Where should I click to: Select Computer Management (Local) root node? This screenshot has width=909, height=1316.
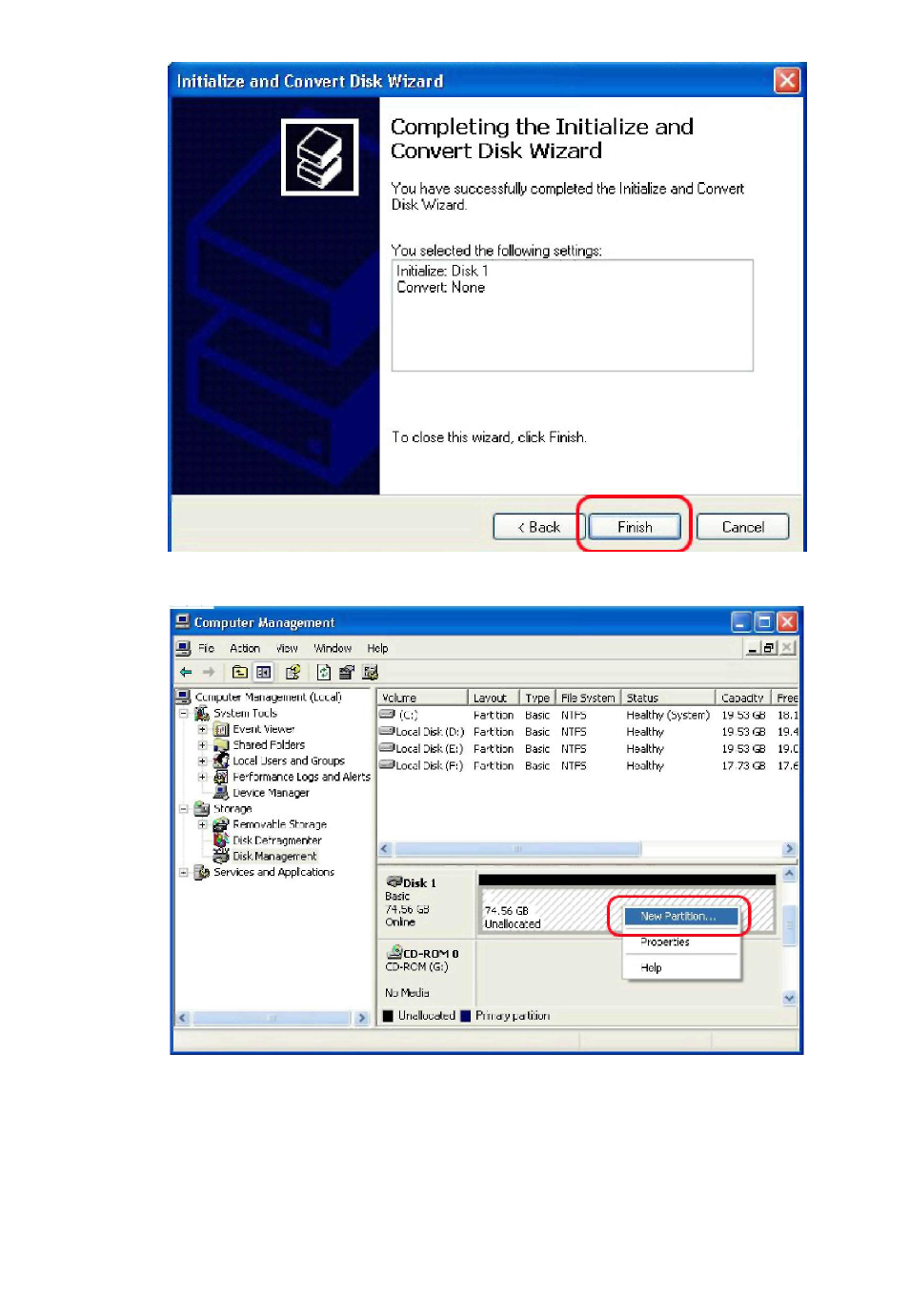point(268,697)
